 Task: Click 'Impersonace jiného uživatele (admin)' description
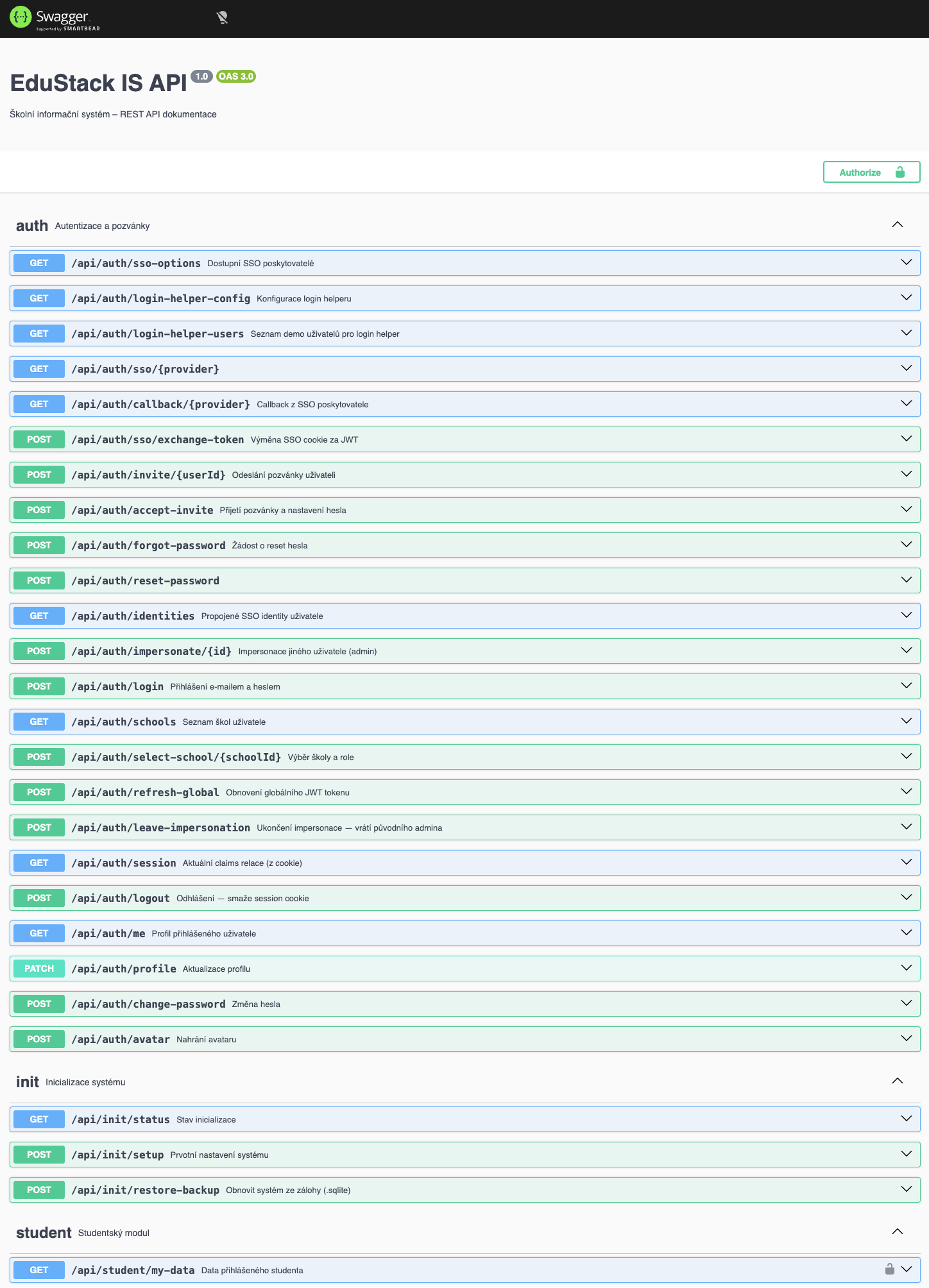307,652
